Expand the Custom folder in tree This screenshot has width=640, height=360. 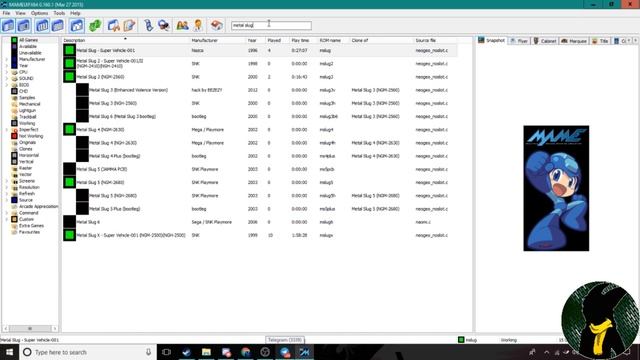click(x=6, y=219)
